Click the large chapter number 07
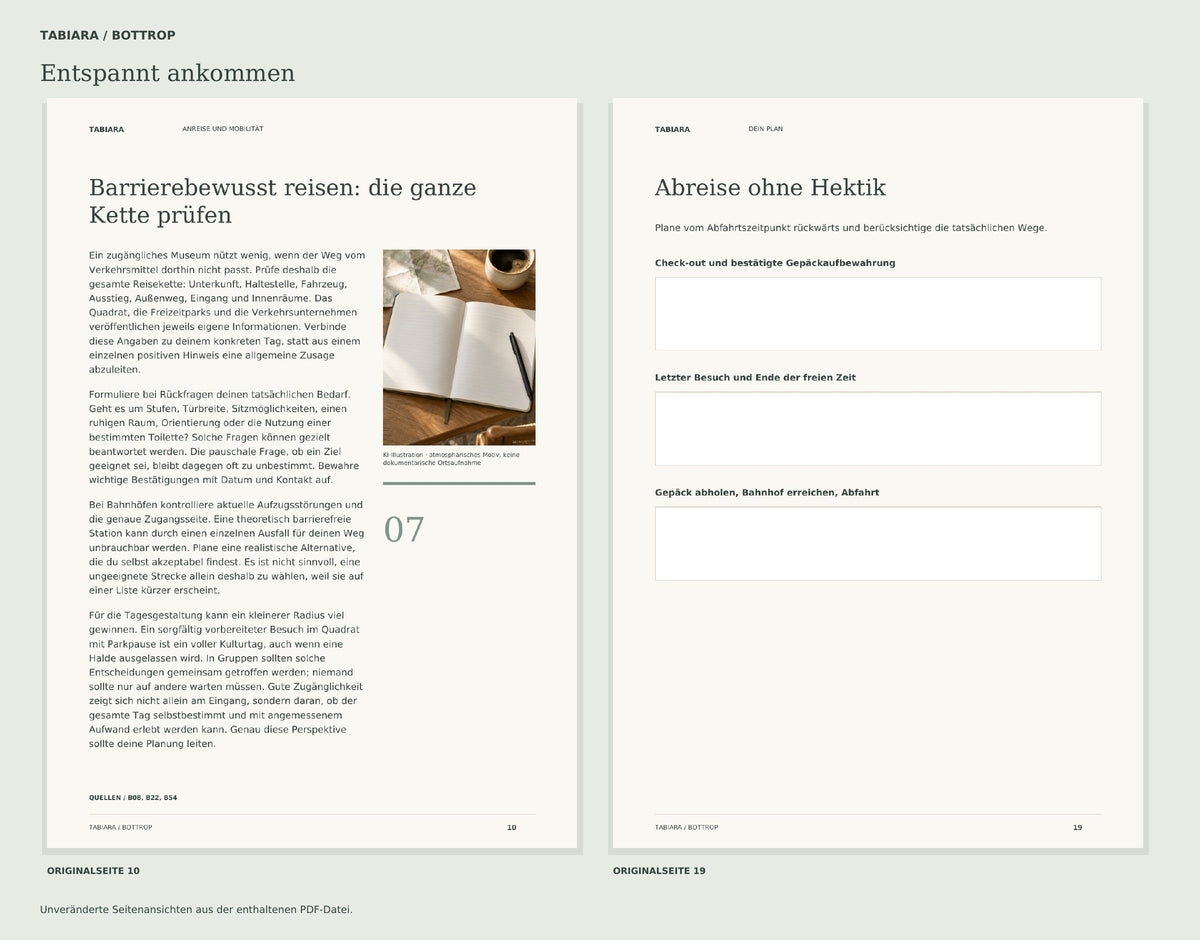 [404, 530]
